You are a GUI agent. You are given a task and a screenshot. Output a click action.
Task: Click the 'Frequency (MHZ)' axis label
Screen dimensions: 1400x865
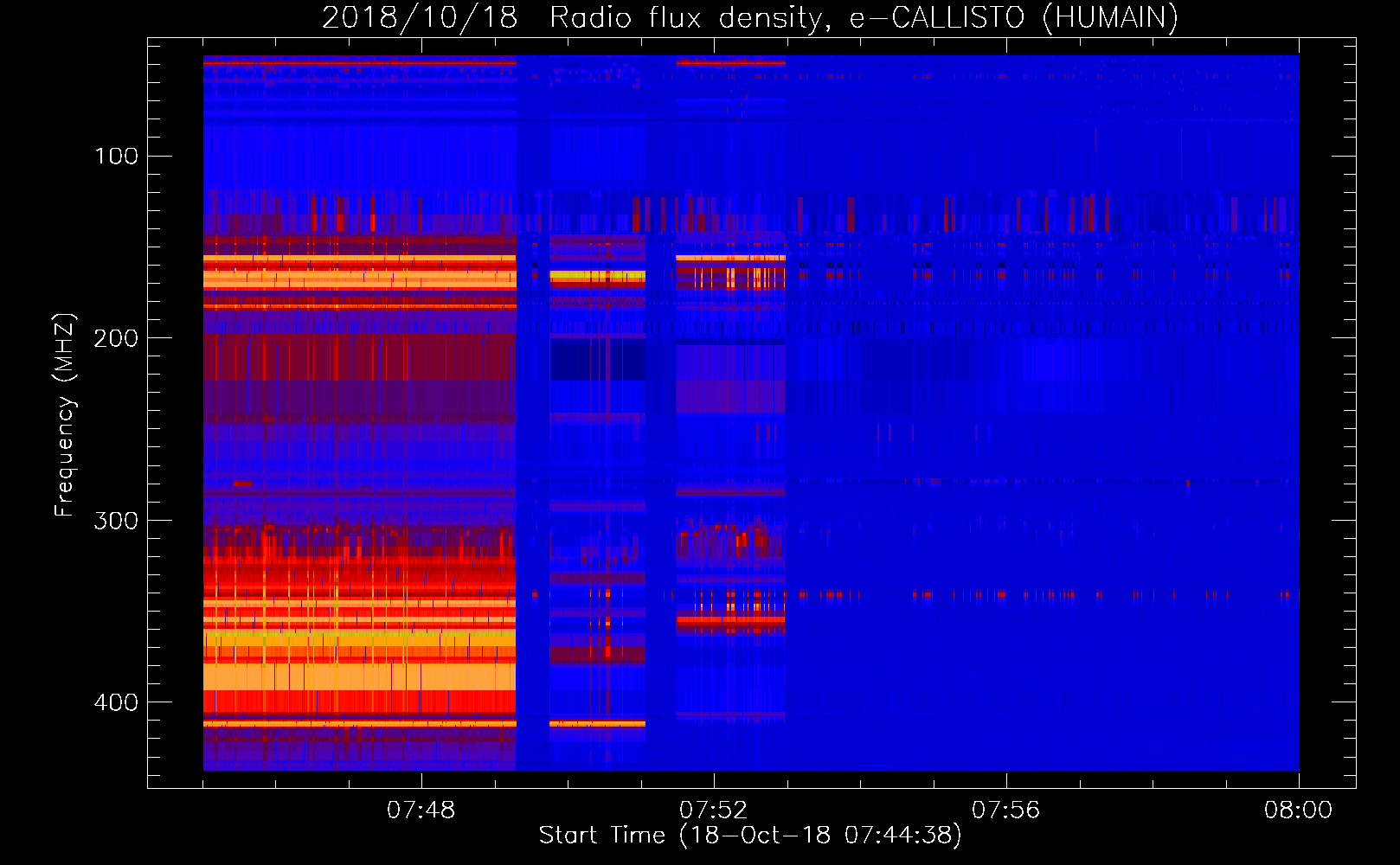pyautogui.click(x=65, y=414)
